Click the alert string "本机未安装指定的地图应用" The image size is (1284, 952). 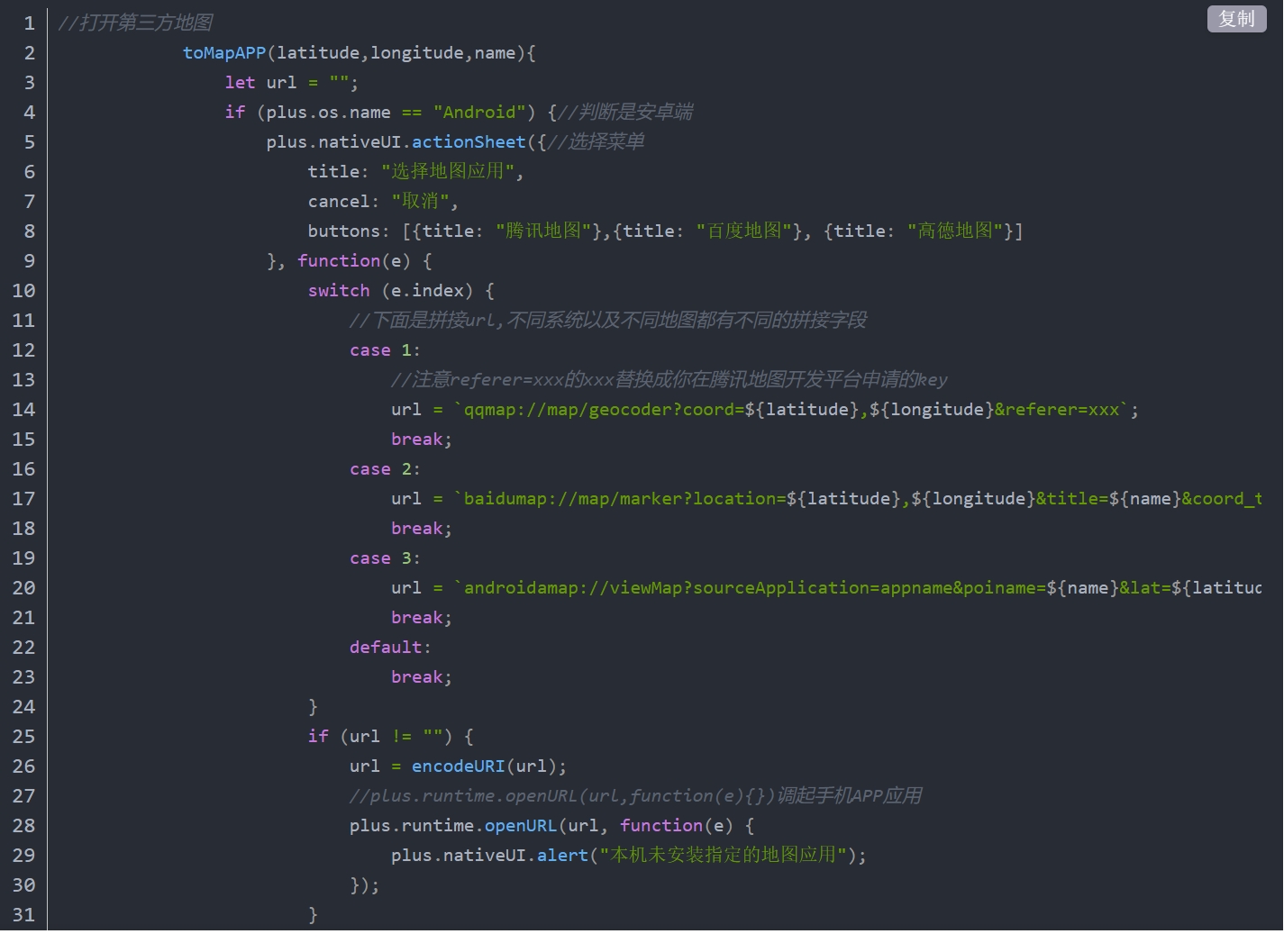pyautogui.click(x=724, y=855)
